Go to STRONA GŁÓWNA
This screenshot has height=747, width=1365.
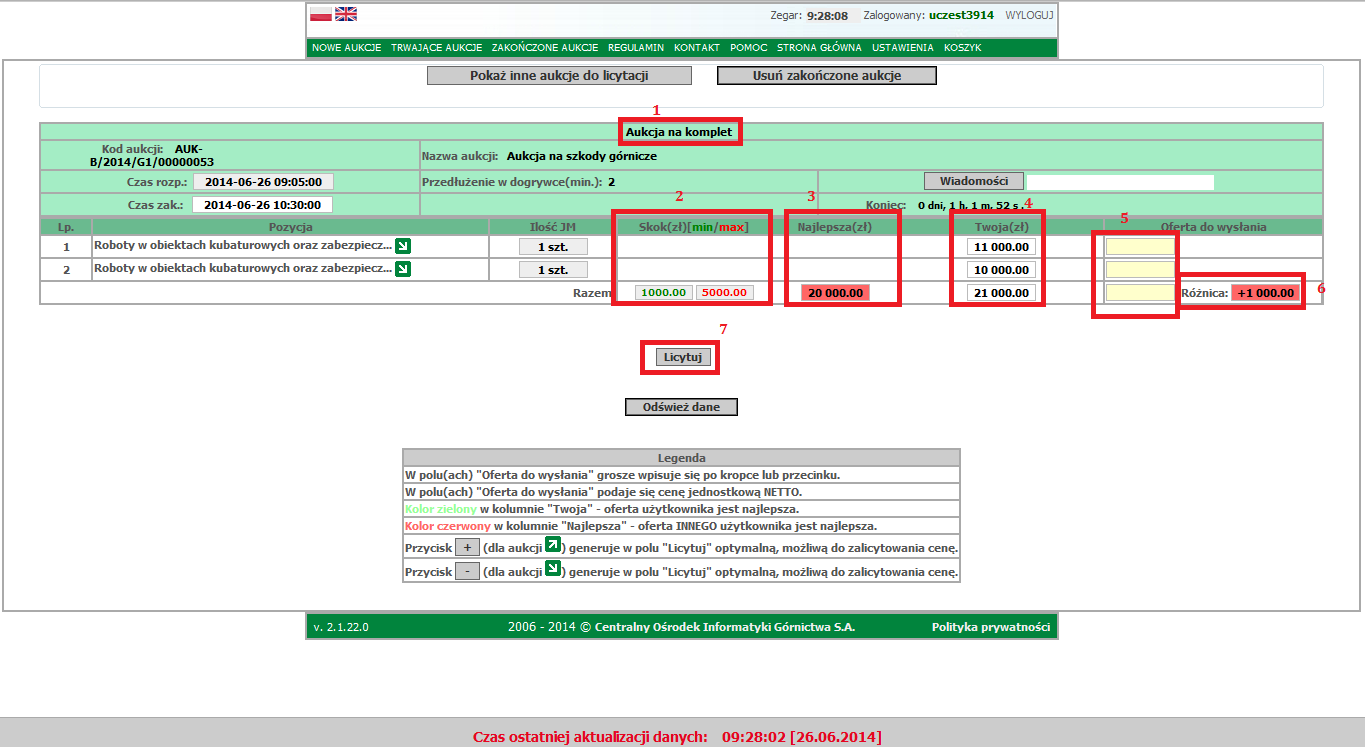pos(820,48)
